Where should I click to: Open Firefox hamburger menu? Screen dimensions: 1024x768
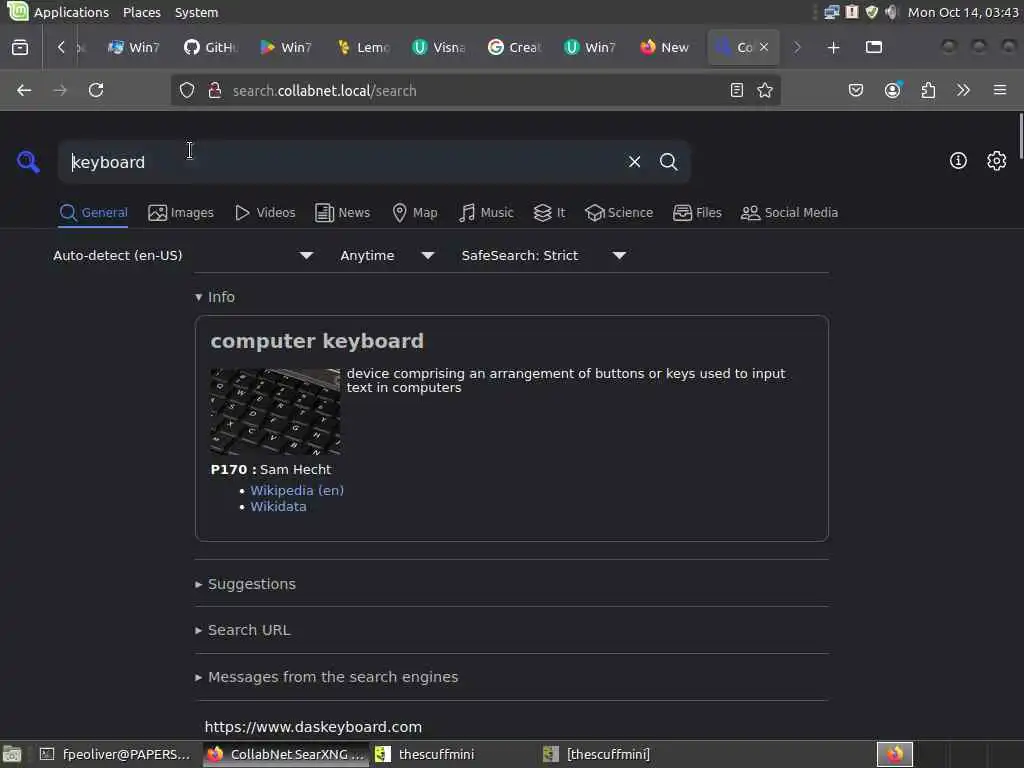[999, 90]
